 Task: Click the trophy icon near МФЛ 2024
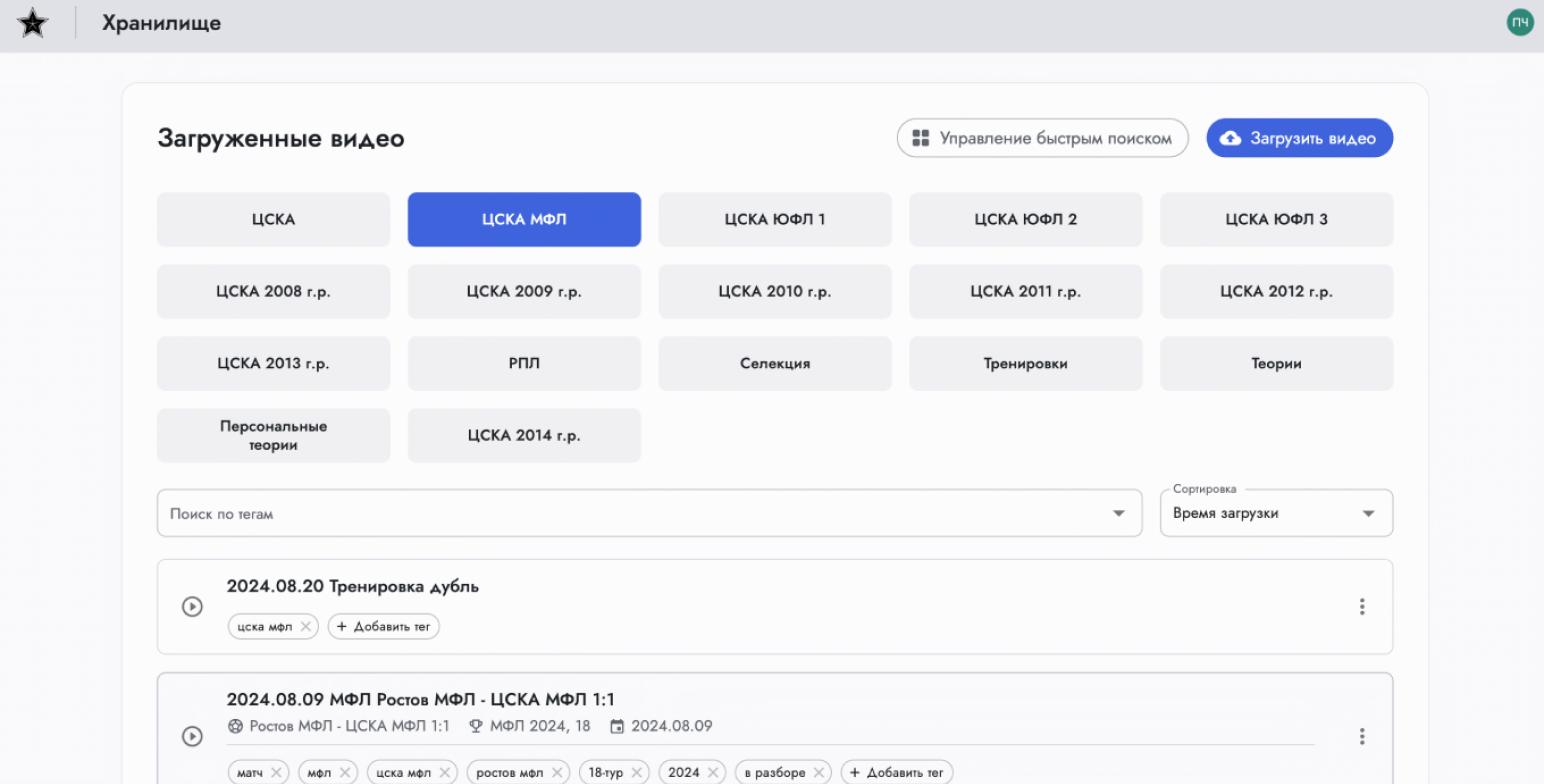point(476,726)
